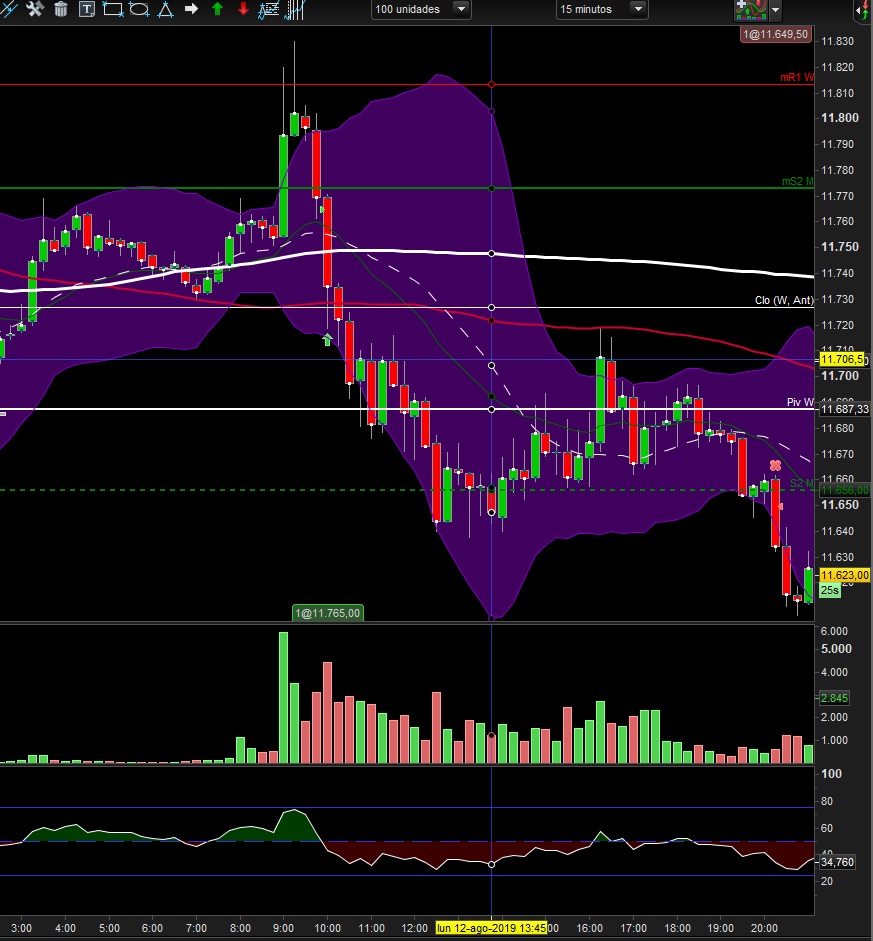Select the ellipse drawing tool
The height and width of the screenshot is (941, 873).
(139, 9)
